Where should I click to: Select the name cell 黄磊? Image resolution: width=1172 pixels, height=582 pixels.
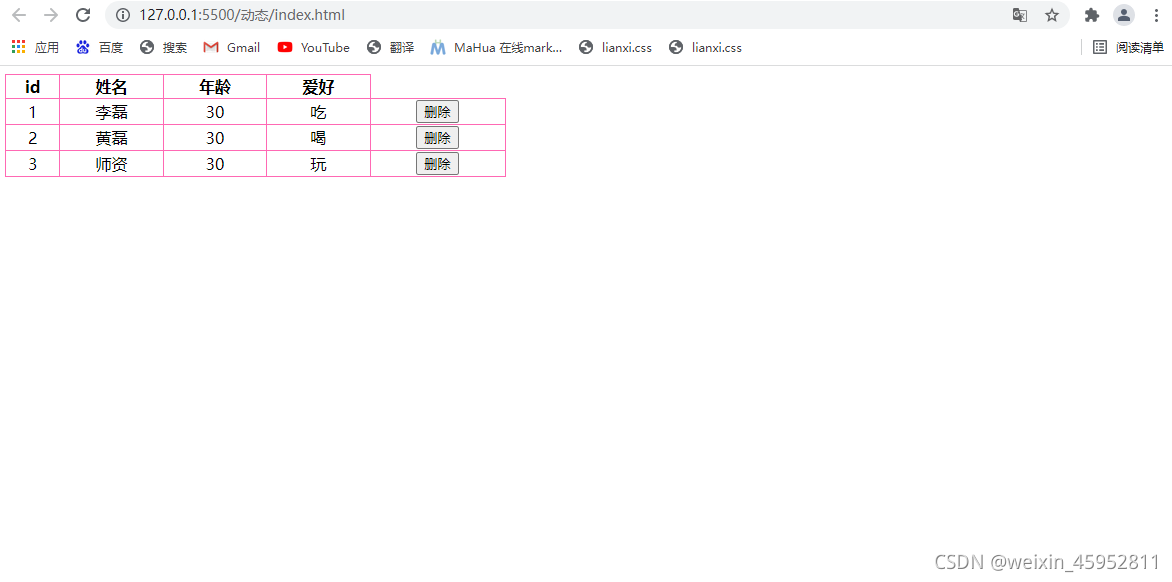[x=111, y=138]
